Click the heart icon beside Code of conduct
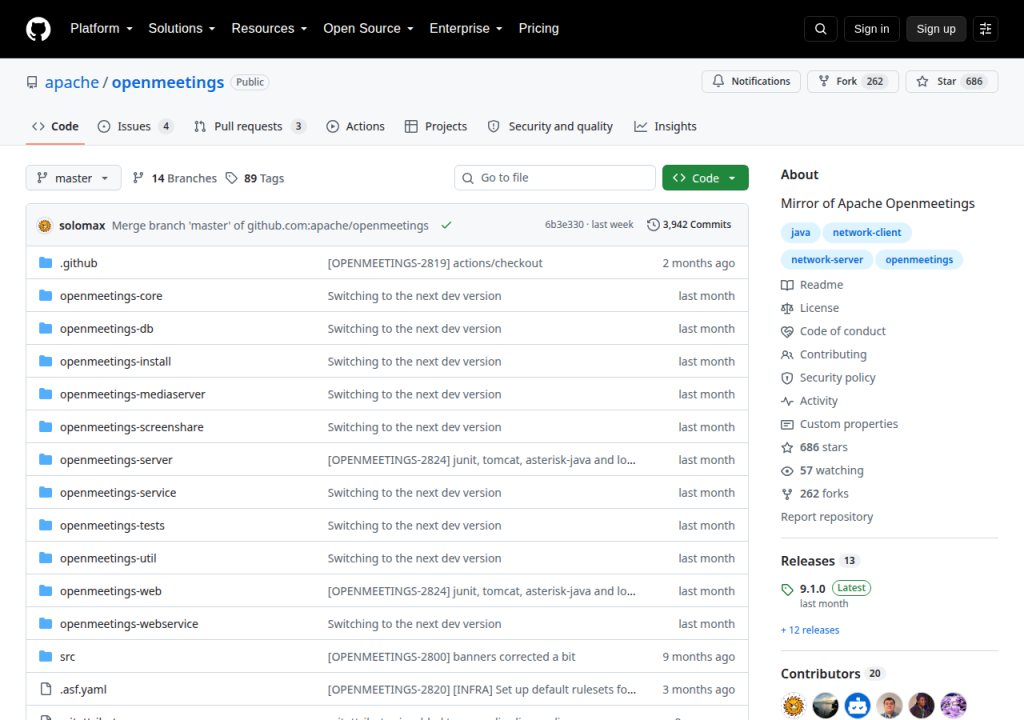The image size is (1024, 720). point(787,331)
